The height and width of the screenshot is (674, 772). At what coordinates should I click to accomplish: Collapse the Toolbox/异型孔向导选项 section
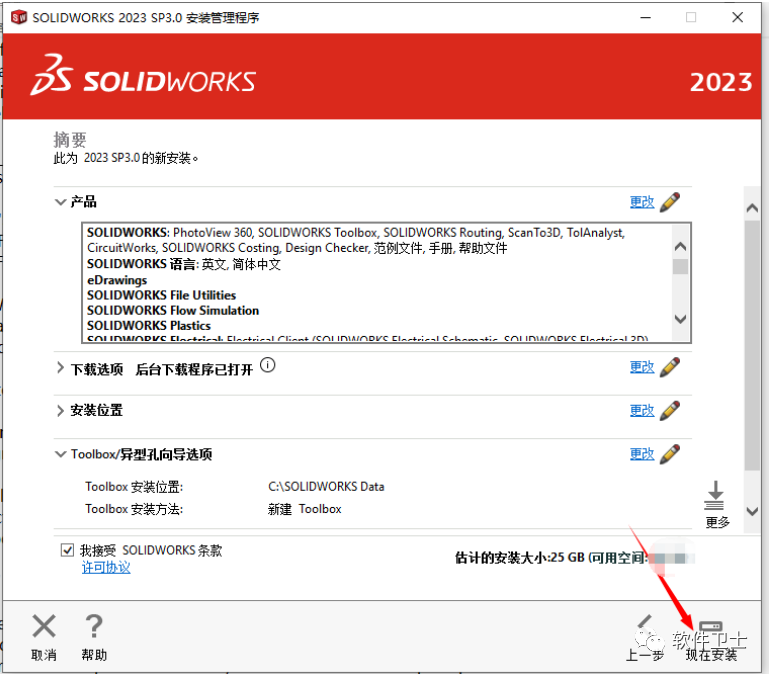(x=60, y=454)
